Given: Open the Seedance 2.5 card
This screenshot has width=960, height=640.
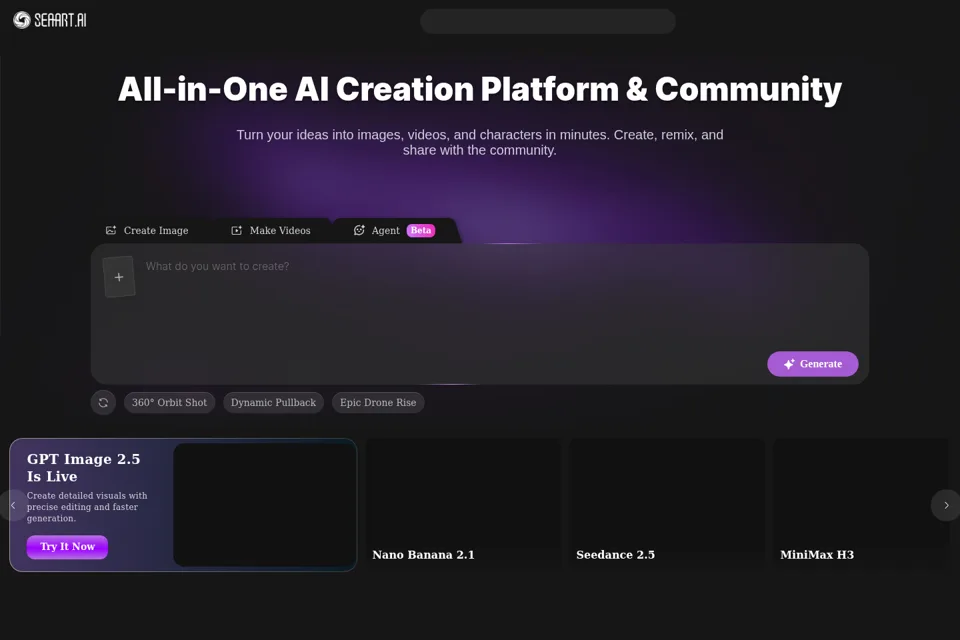Looking at the screenshot, I should click(x=667, y=505).
